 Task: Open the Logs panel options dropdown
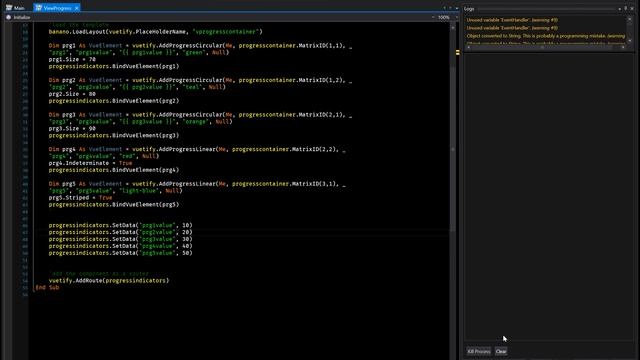click(x=620, y=9)
